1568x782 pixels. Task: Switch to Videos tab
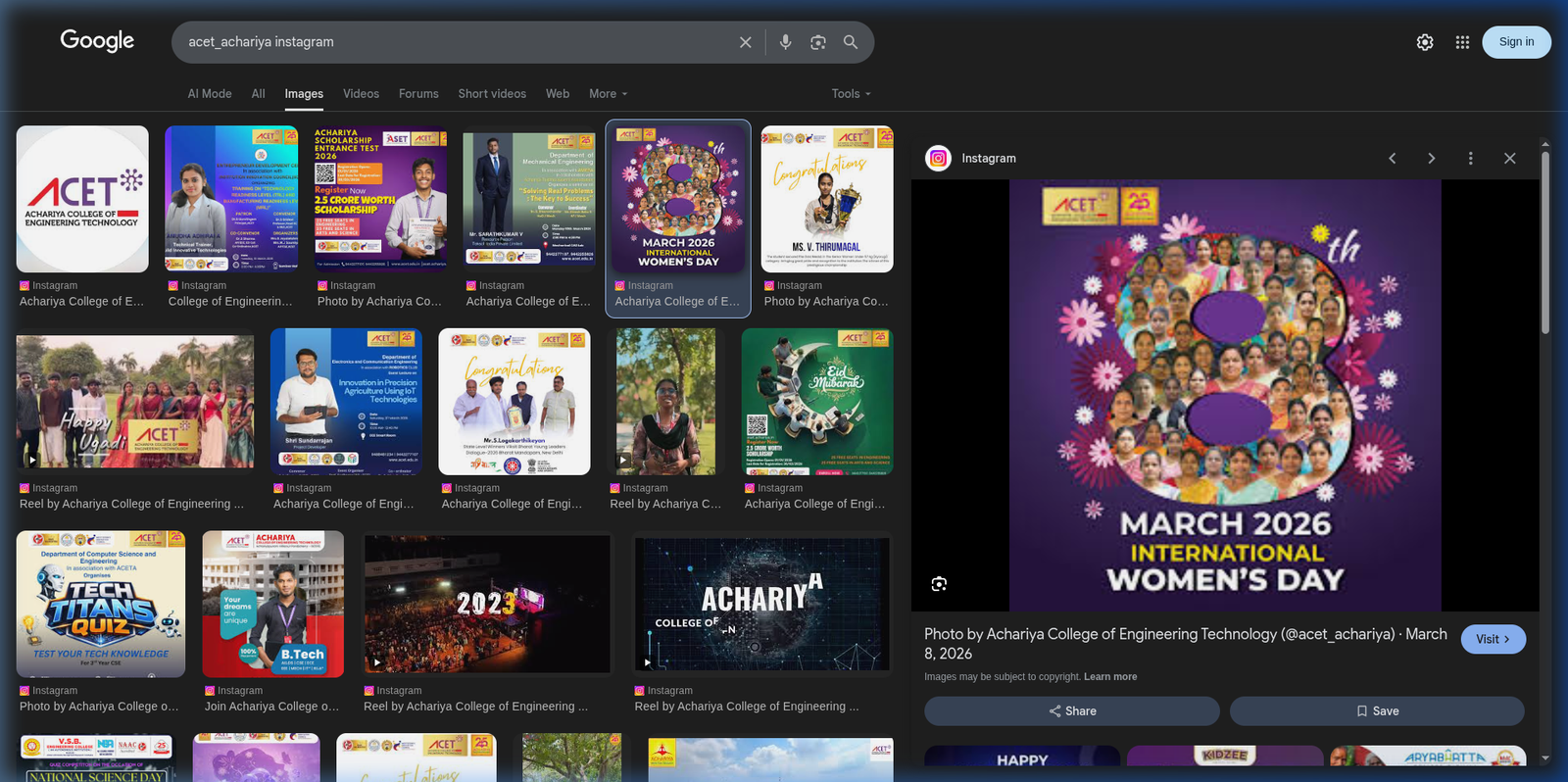[x=361, y=94]
